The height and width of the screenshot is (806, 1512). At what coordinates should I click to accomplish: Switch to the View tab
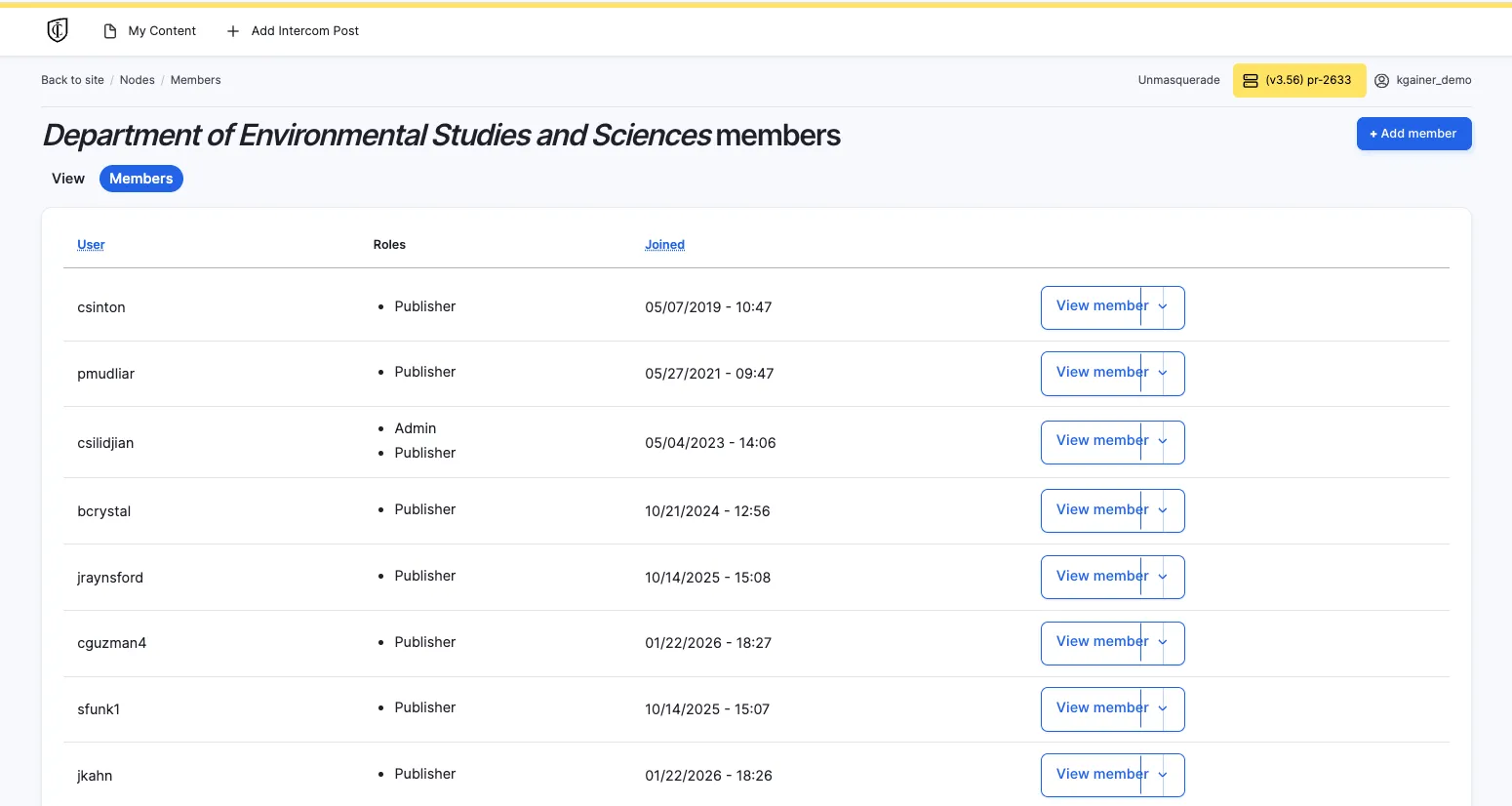pyautogui.click(x=68, y=179)
